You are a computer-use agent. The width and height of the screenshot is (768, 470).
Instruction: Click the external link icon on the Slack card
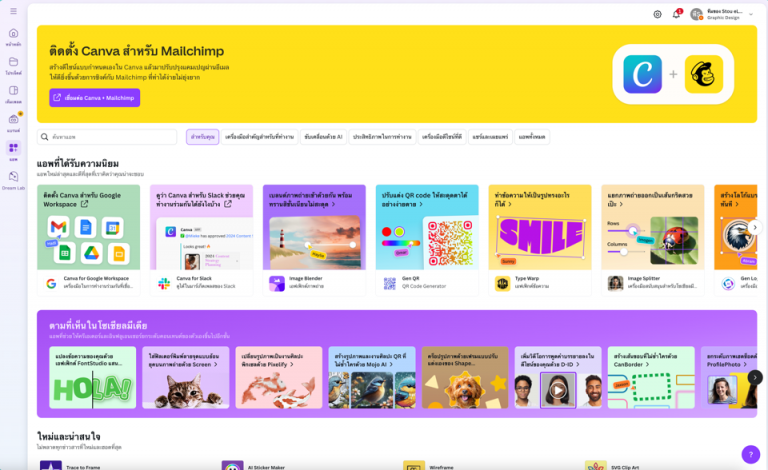[x=228, y=204]
